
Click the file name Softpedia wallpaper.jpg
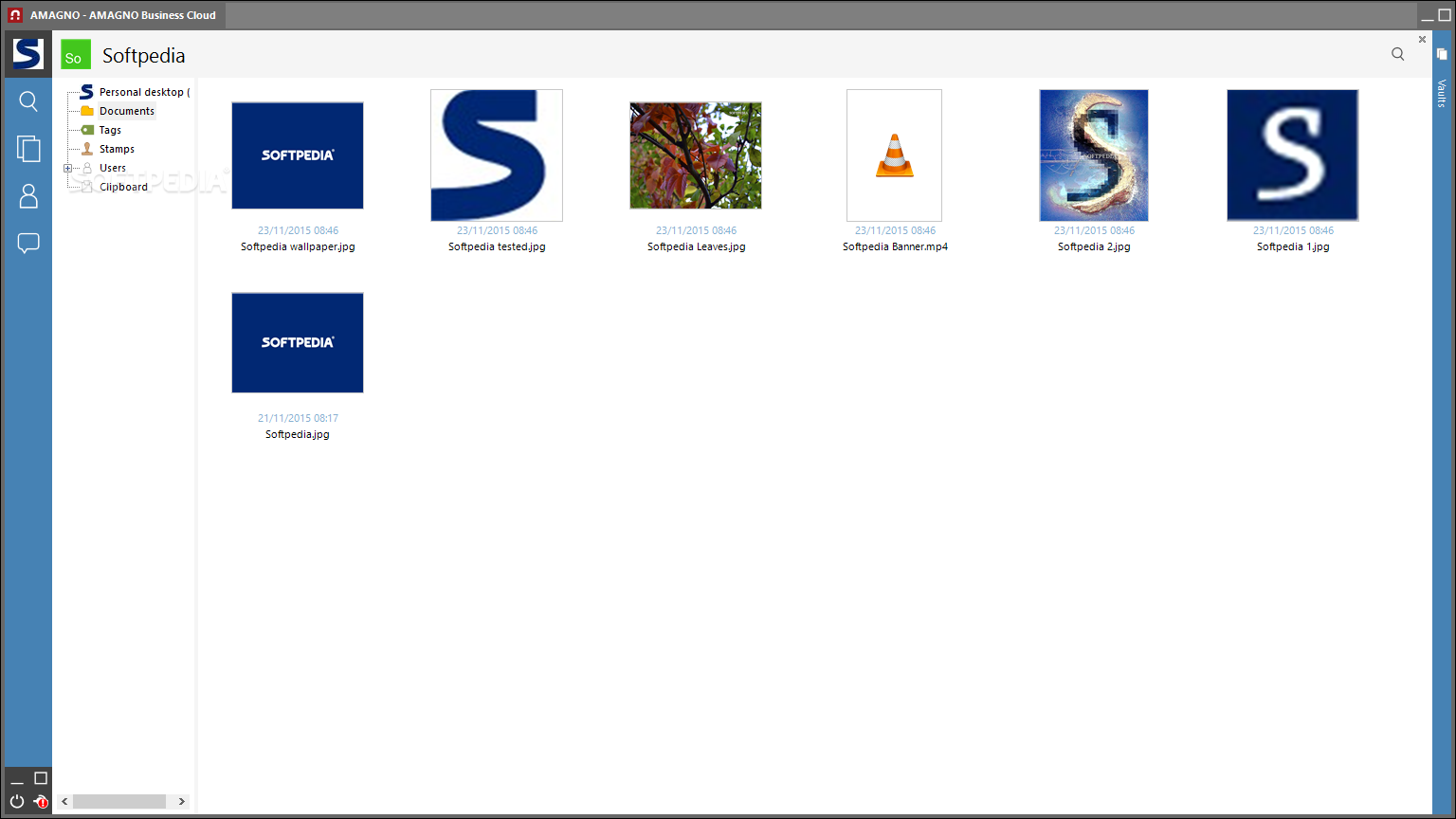coord(298,246)
